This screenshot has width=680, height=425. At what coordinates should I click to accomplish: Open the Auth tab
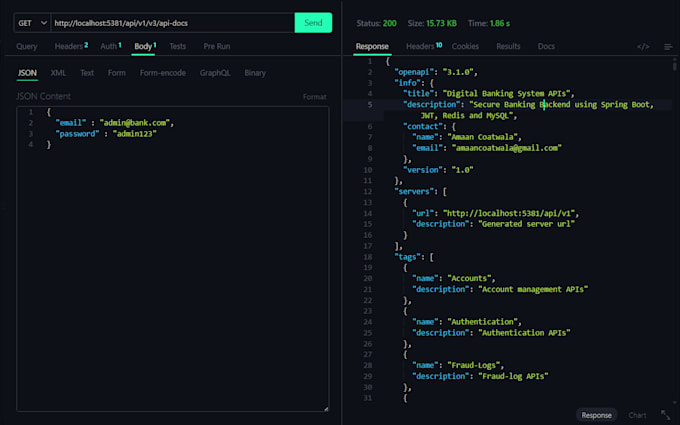(x=111, y=46)
